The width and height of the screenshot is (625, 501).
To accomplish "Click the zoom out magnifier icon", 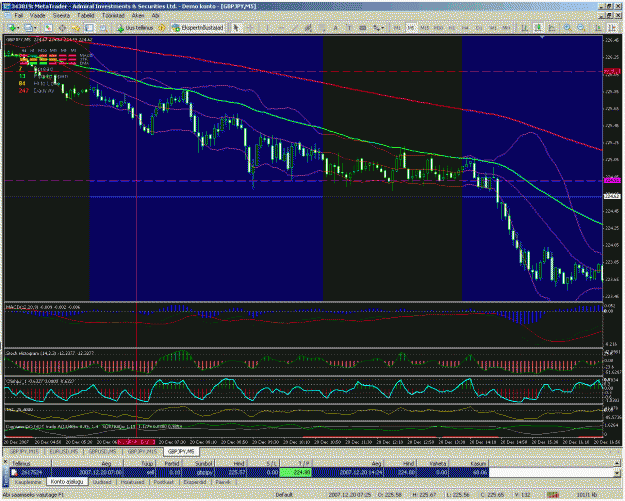I will [581, 28].
